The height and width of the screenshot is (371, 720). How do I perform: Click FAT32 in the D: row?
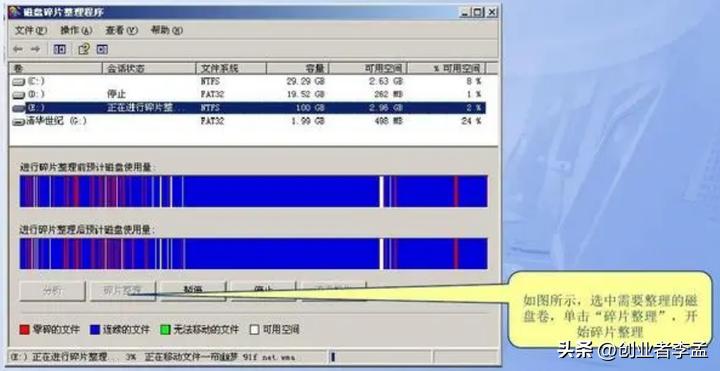click(213, 95)
